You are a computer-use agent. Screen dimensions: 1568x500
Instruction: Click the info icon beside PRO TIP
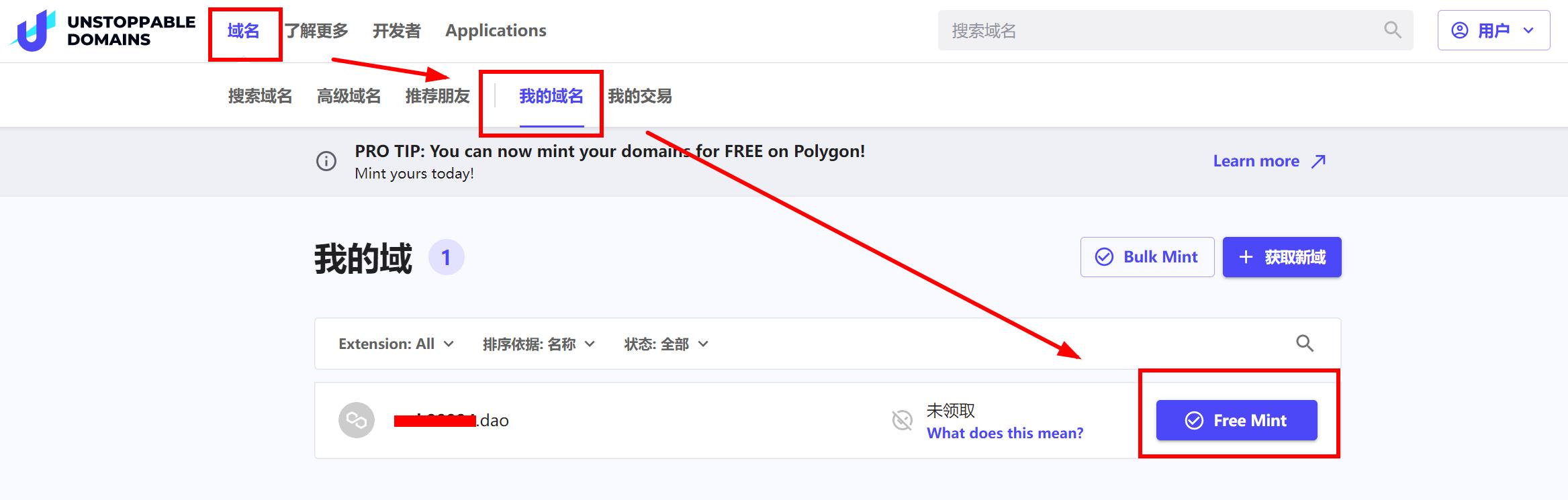326,162
